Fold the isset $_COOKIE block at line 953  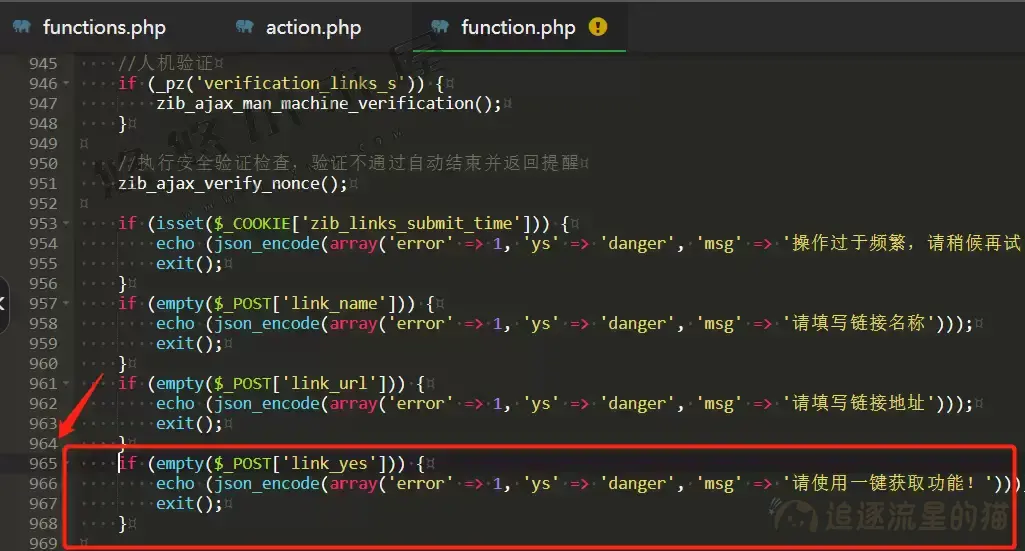pos(66,224)
